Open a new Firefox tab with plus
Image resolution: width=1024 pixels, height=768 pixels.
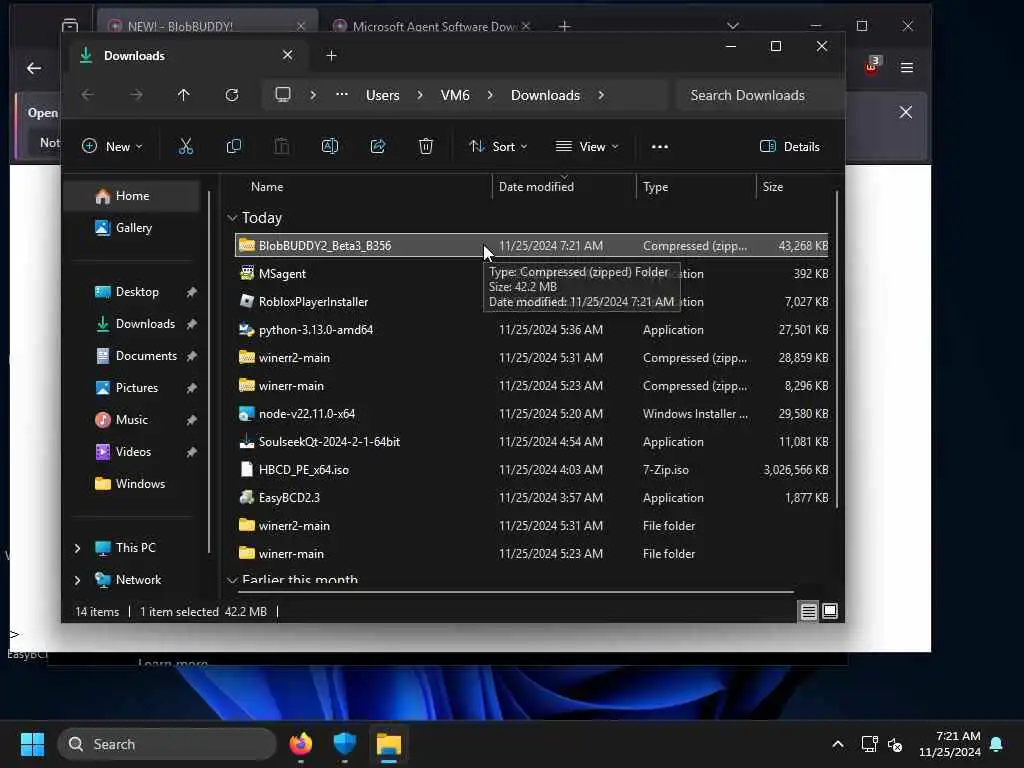pos(564,26)
